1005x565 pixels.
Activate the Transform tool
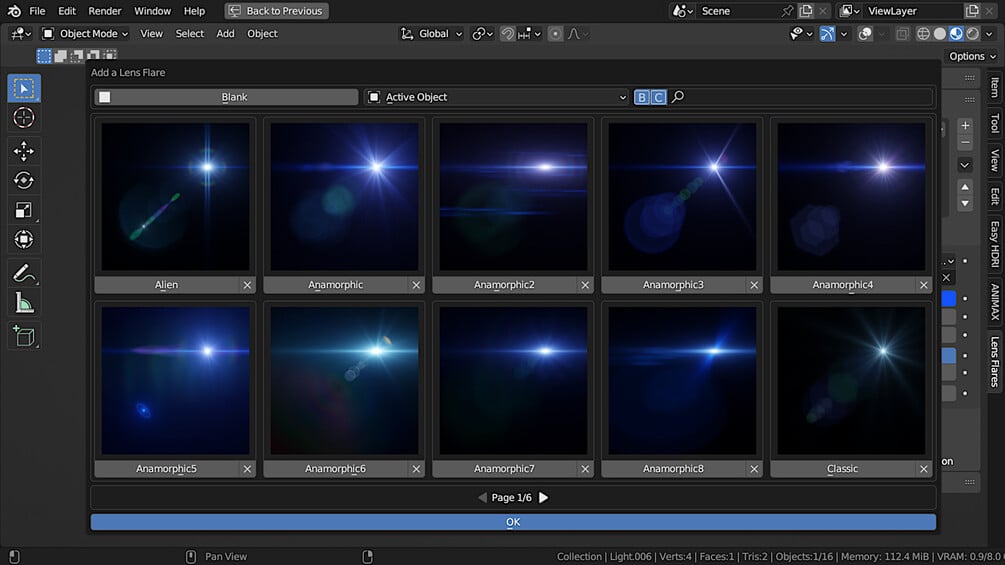point(24,240)
